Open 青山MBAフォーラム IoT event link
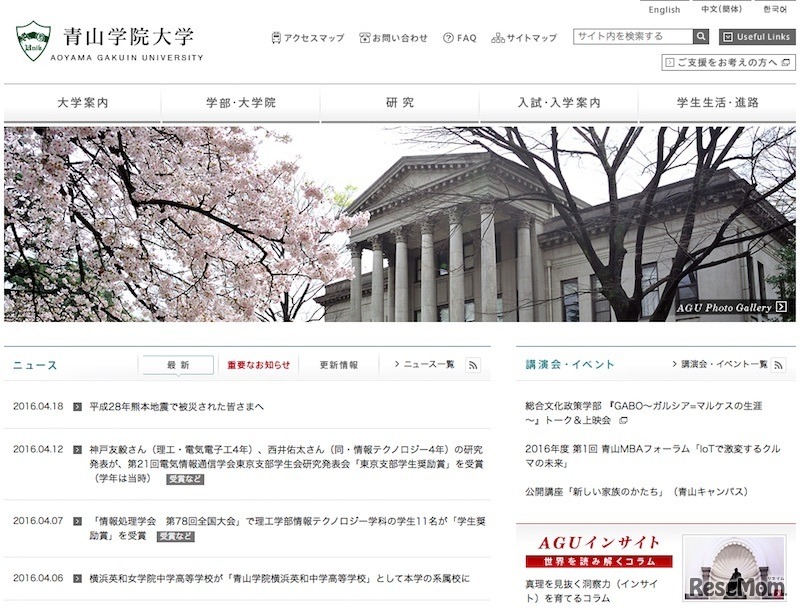Image resolution: width=800 pixels, height=610 pixels. pos(653,456)
